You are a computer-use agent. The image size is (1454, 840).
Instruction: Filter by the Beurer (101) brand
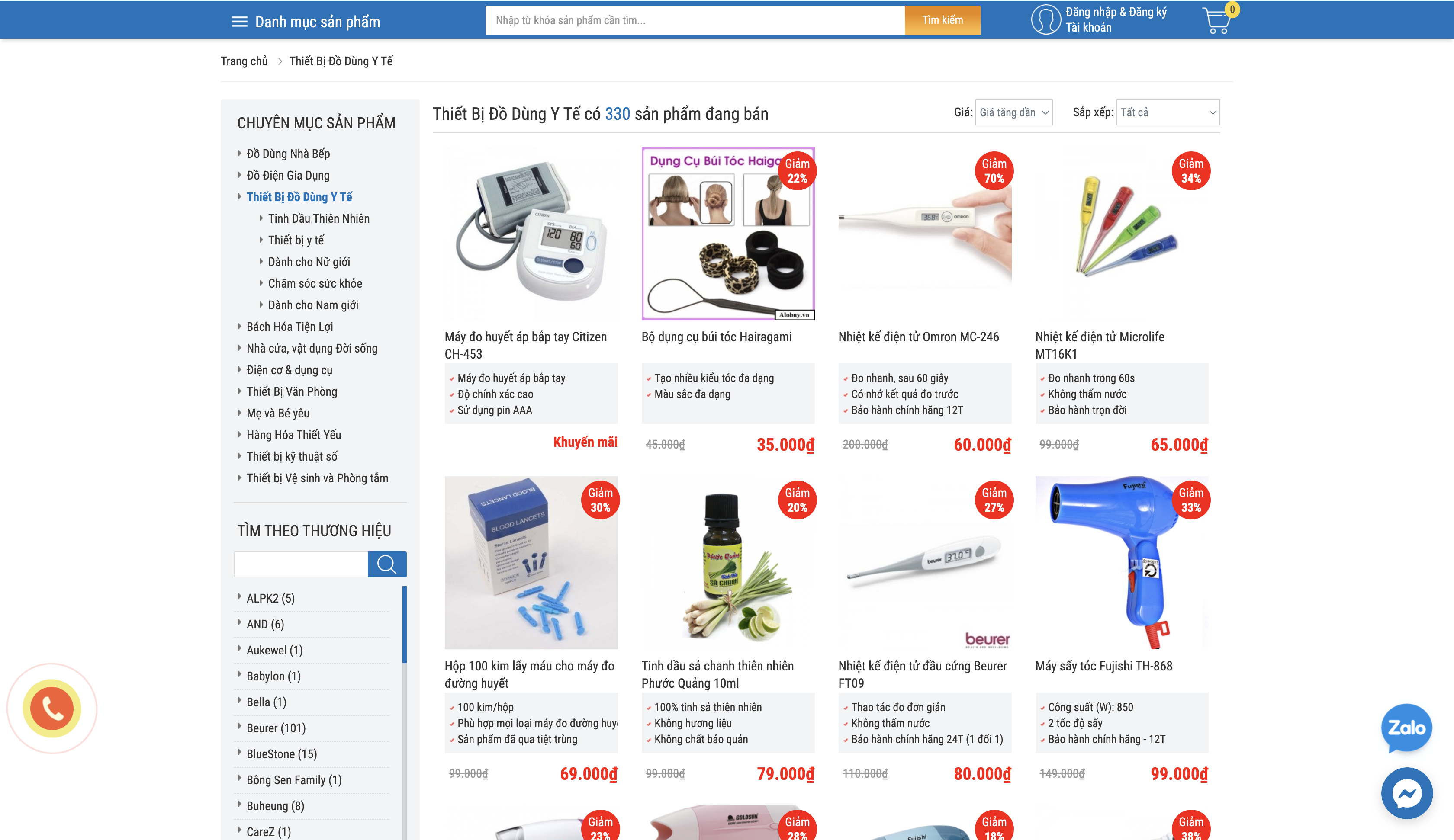click(x=276, y=728)
